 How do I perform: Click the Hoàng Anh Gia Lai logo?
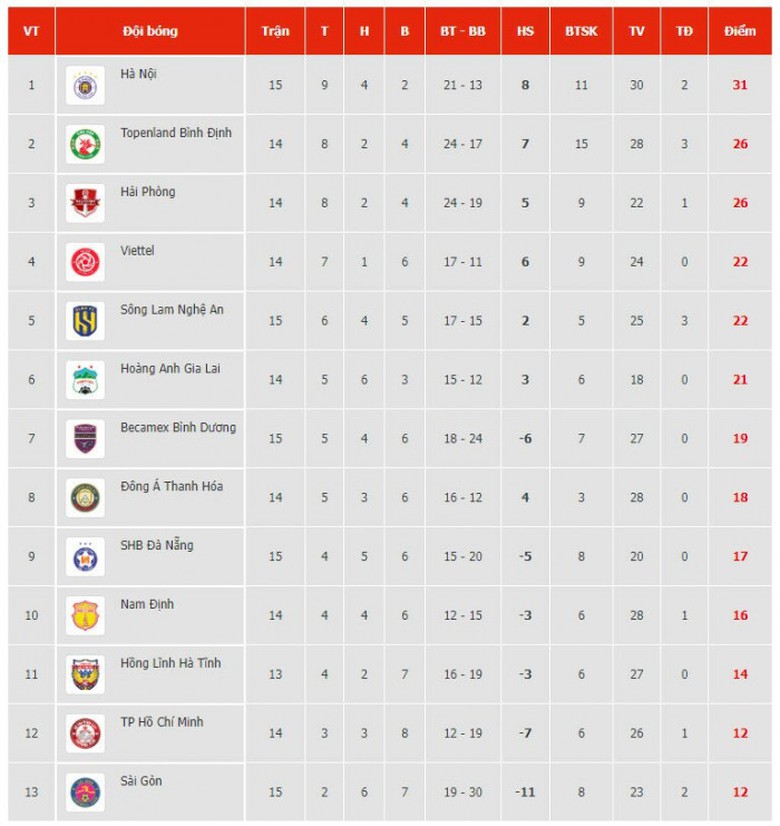pos(85,381)
